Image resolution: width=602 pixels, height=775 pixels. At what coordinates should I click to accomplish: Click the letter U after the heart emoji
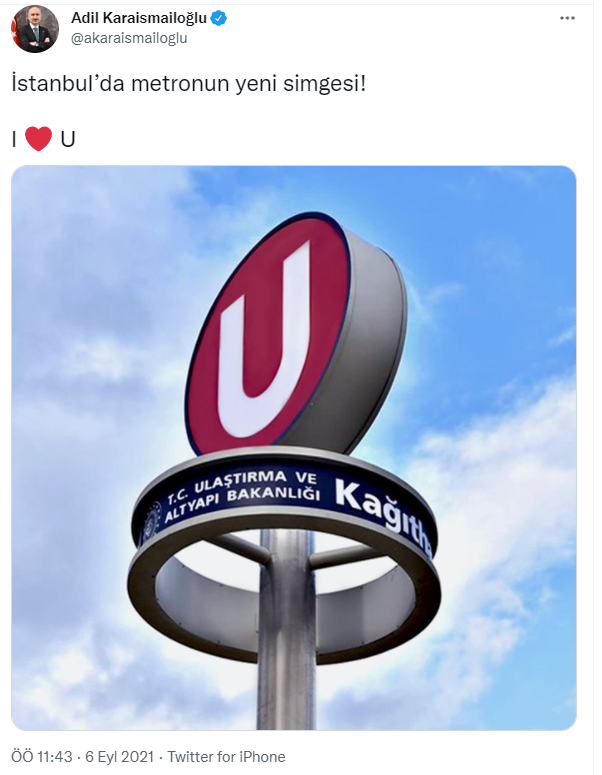(x=68, y=139)
